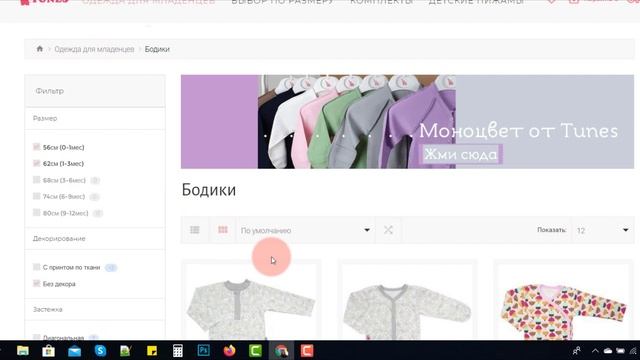The height and width of the screenshot is (360, 640).
Task: Click the compare arrows icon beside sorting
Action: tap(388, 230)
